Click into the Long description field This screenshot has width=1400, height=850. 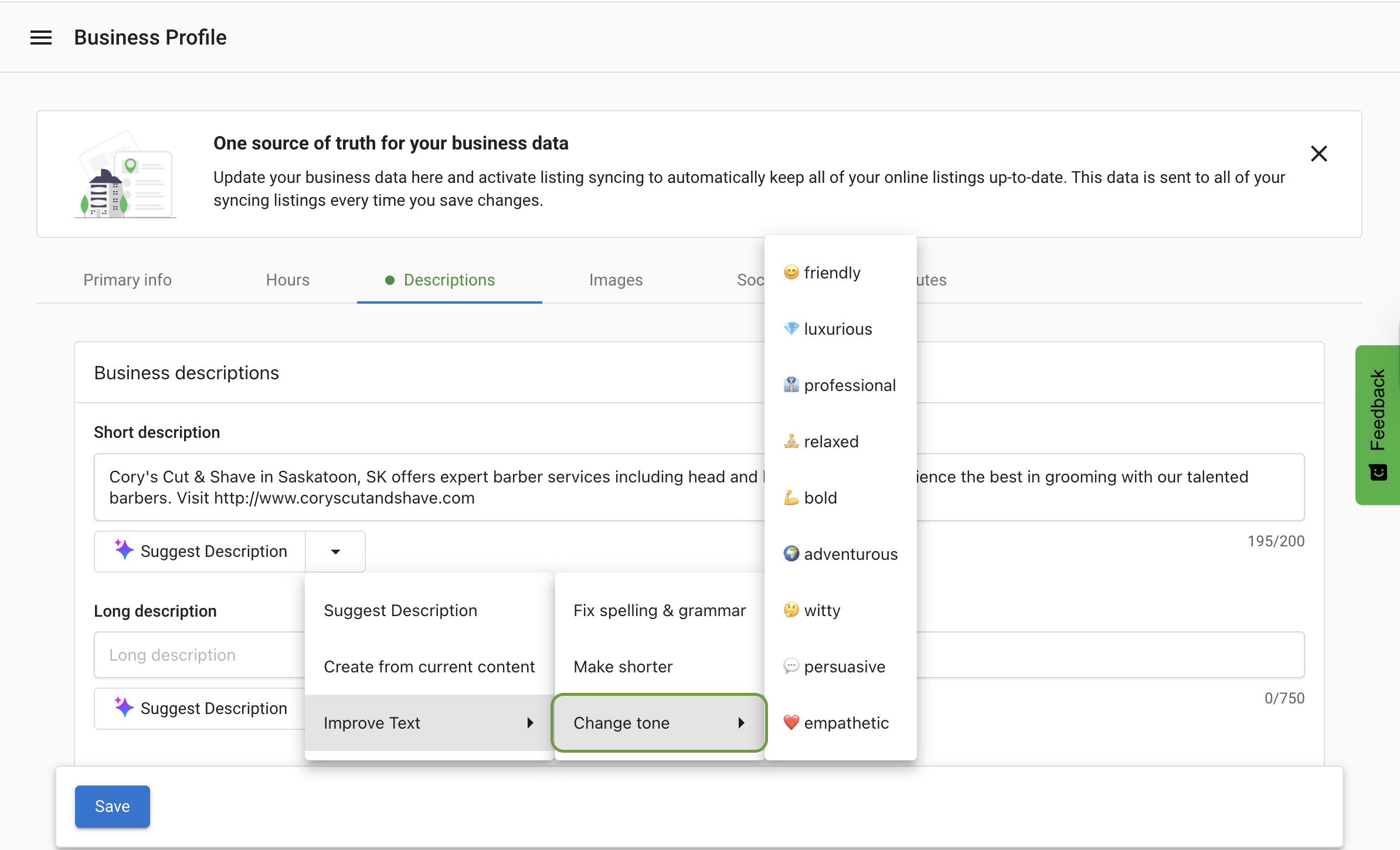[x=199, y=655]
